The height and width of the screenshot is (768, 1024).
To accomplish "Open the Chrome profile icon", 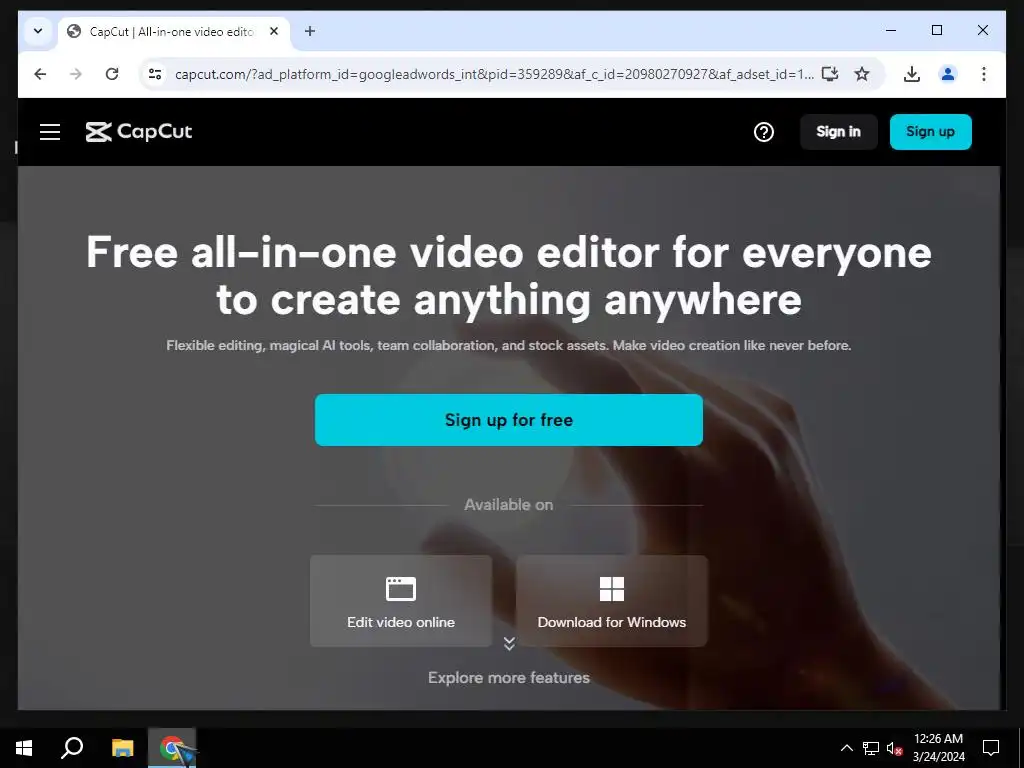I will [948, 74].
